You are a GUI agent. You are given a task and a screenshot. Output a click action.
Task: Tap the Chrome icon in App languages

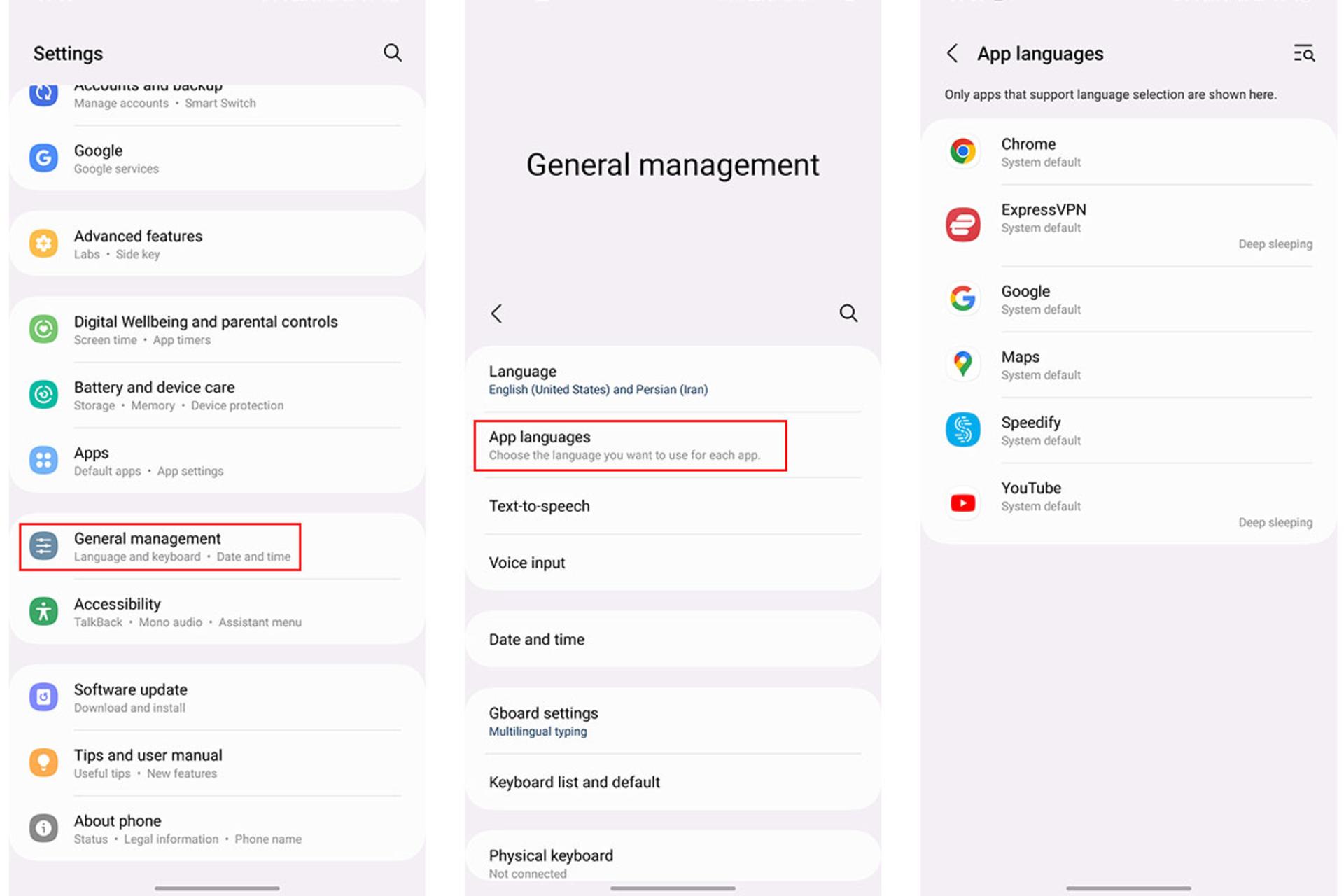tap(963, 151)
